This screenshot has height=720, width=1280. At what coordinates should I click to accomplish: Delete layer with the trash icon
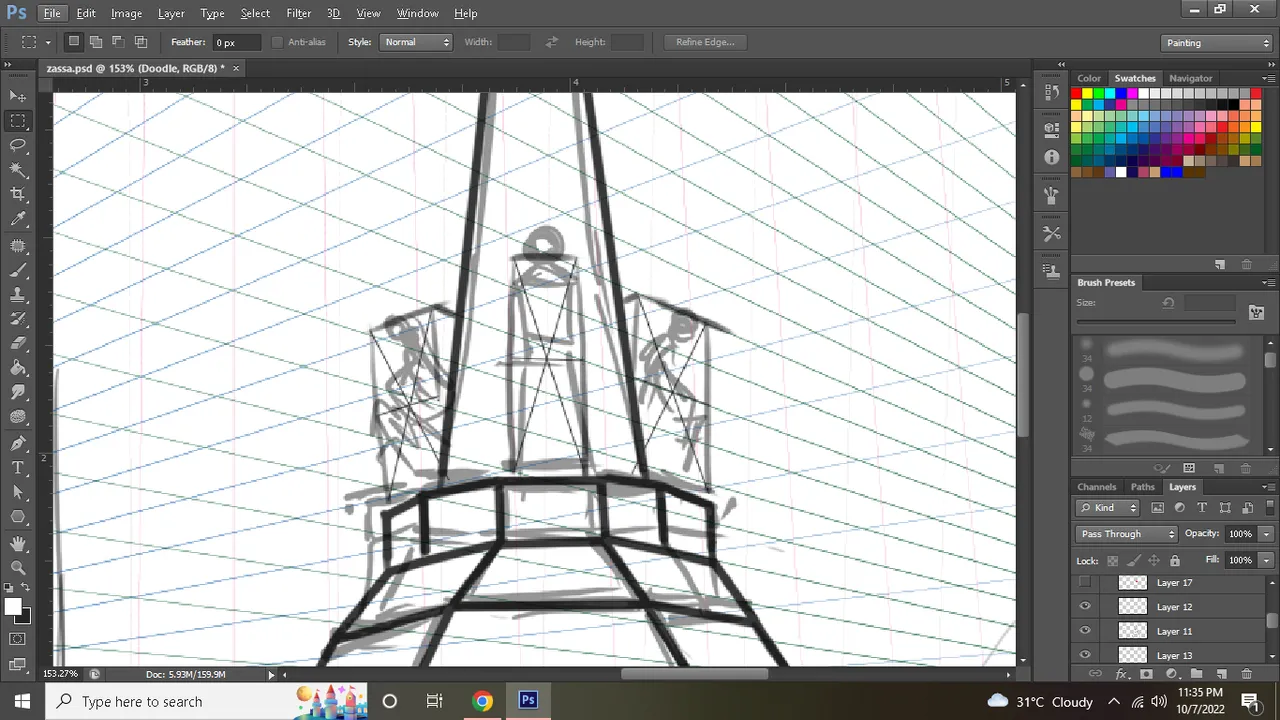(x=1246, y=674)
